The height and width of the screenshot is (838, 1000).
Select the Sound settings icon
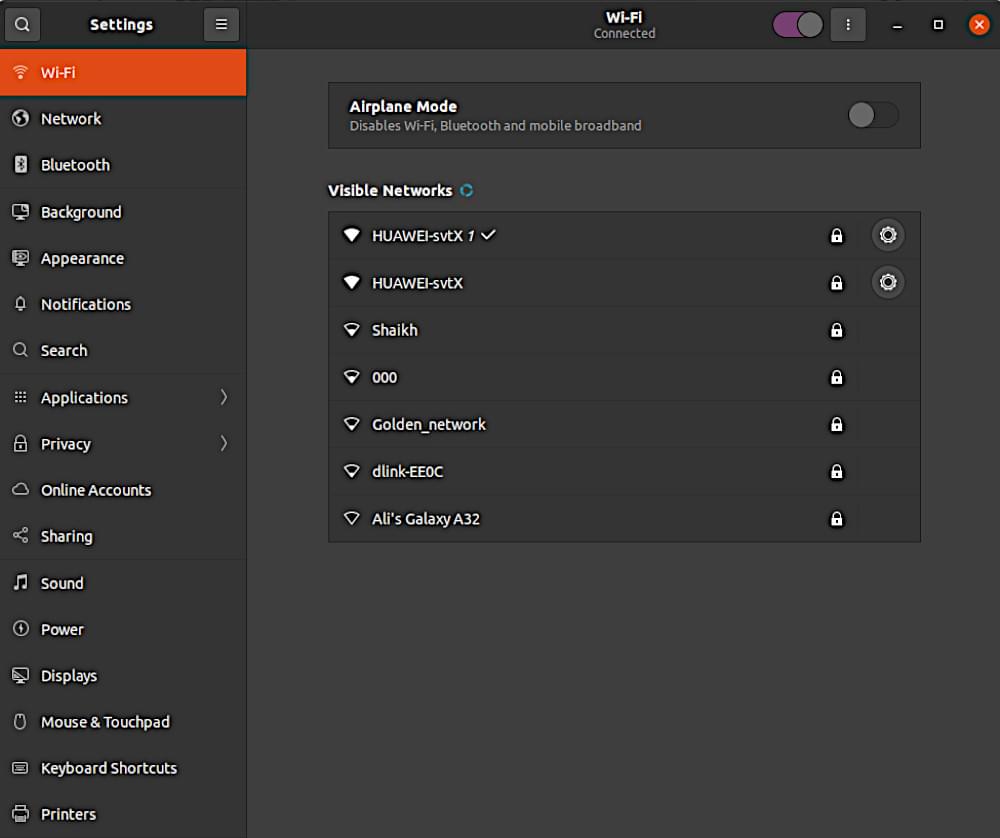click(x=20, y=583)
